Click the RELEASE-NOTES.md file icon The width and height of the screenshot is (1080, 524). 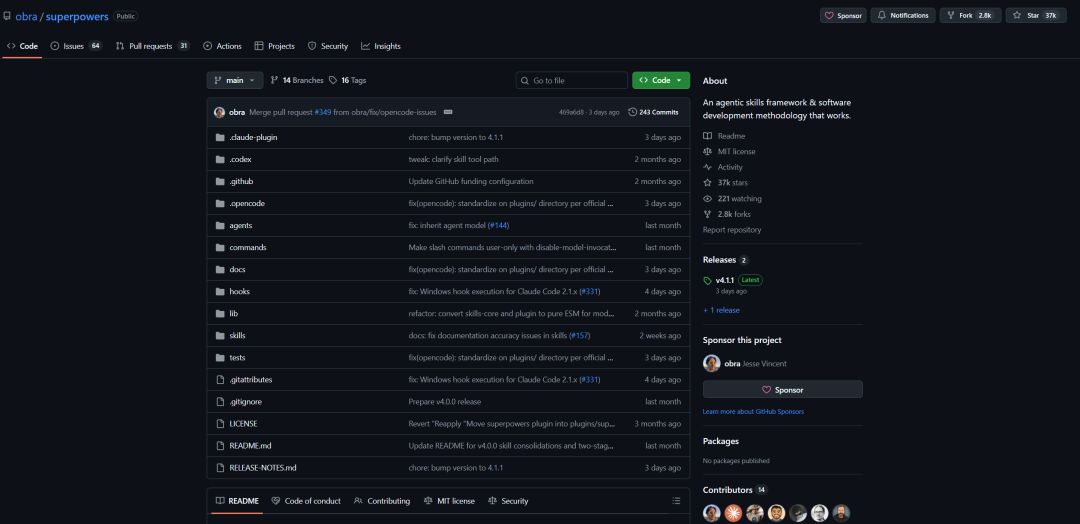[220, 468]
